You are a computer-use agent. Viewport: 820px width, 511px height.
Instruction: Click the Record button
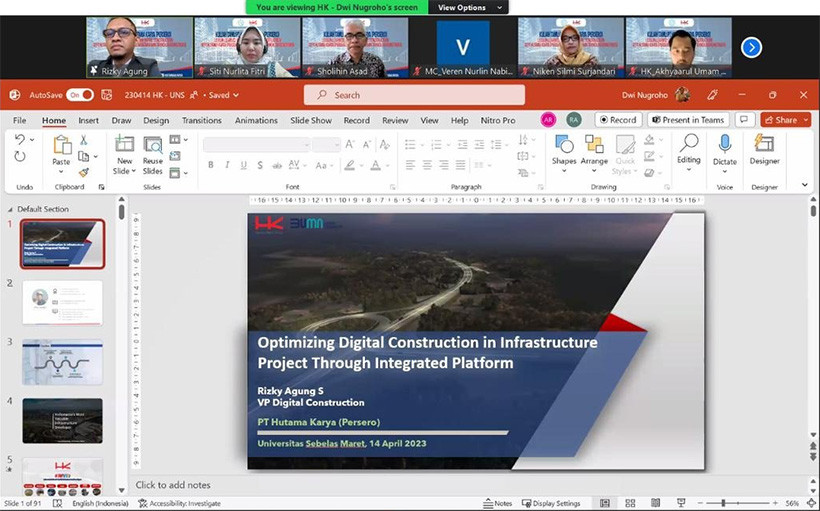pyautogui.click(x=618, y=120)
